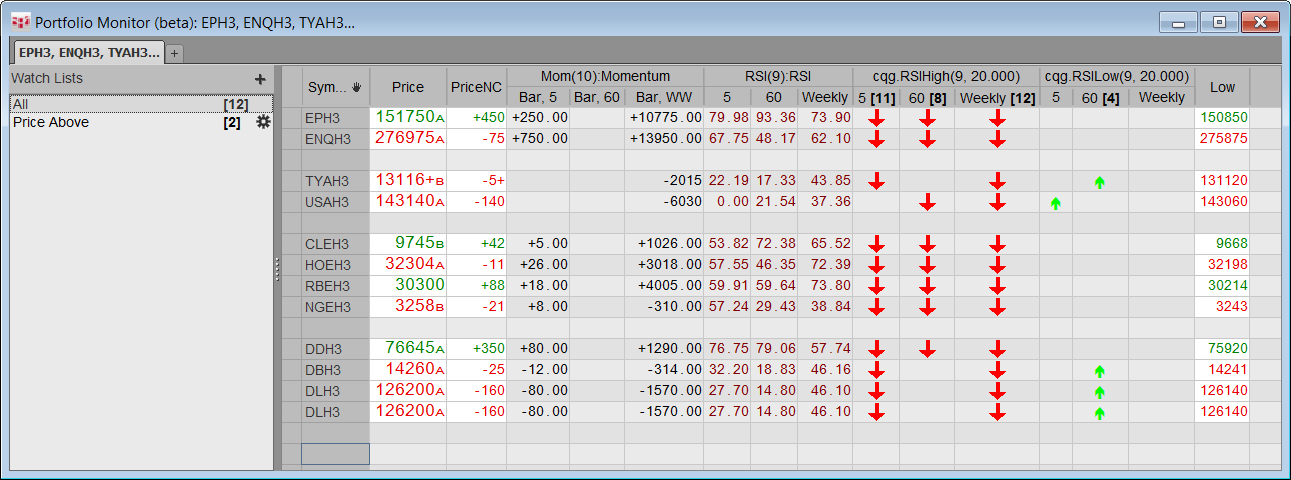Image resolution: width=1291 pixels, height=480 pixels.
Task: Click green up arrow in DBH3 row
Action: 1100,371
